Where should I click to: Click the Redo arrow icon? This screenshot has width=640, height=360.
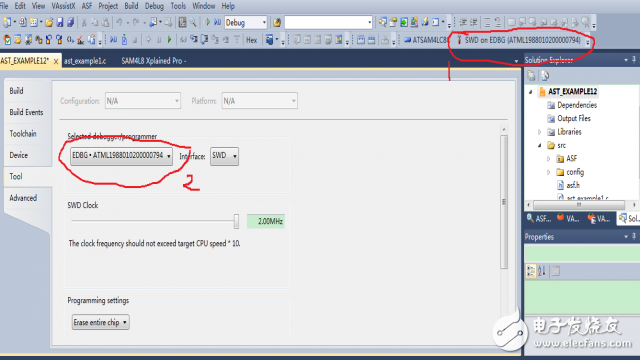[136, 22]
